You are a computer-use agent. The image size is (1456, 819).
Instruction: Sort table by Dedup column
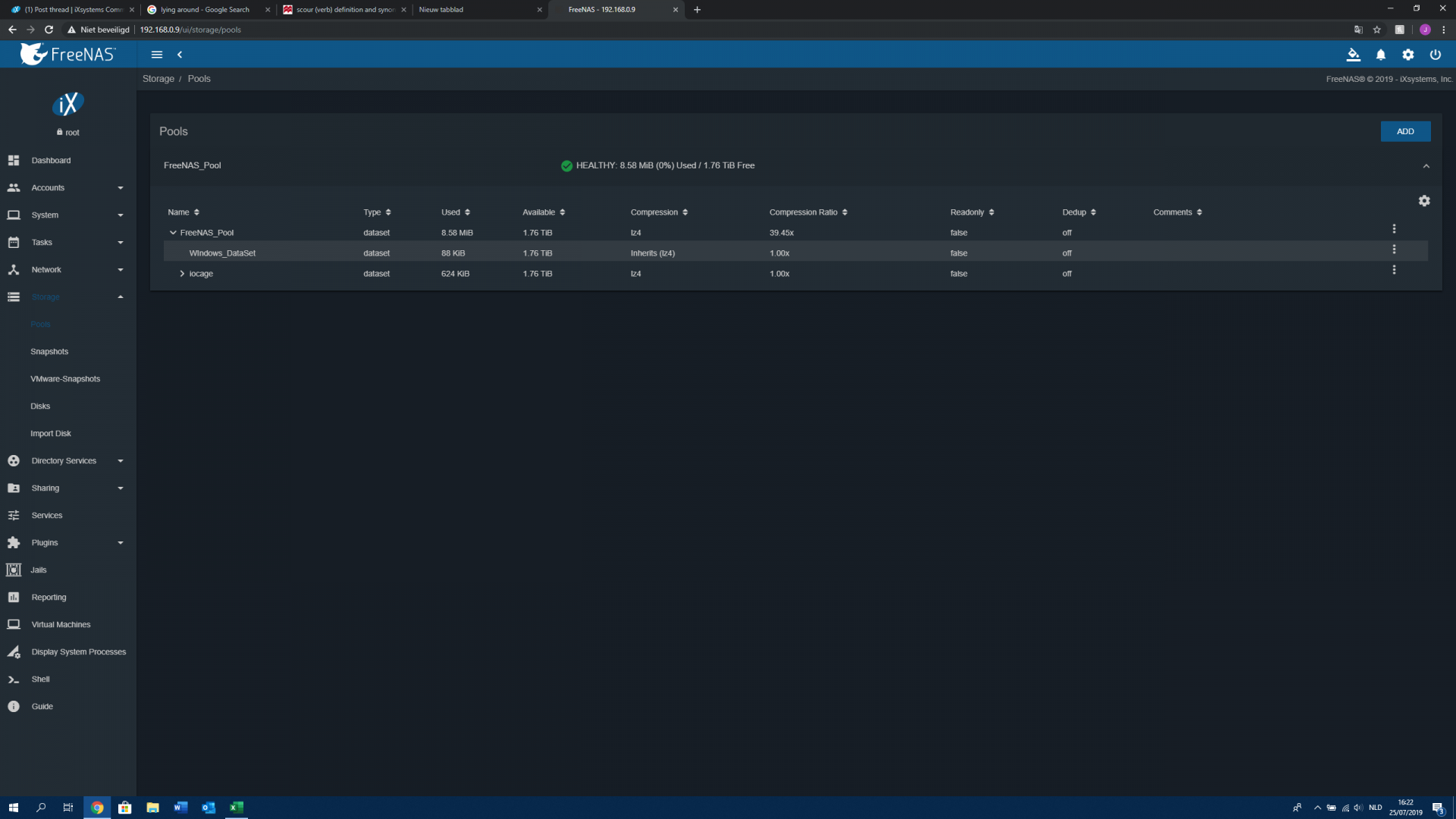click(1079, 212)
